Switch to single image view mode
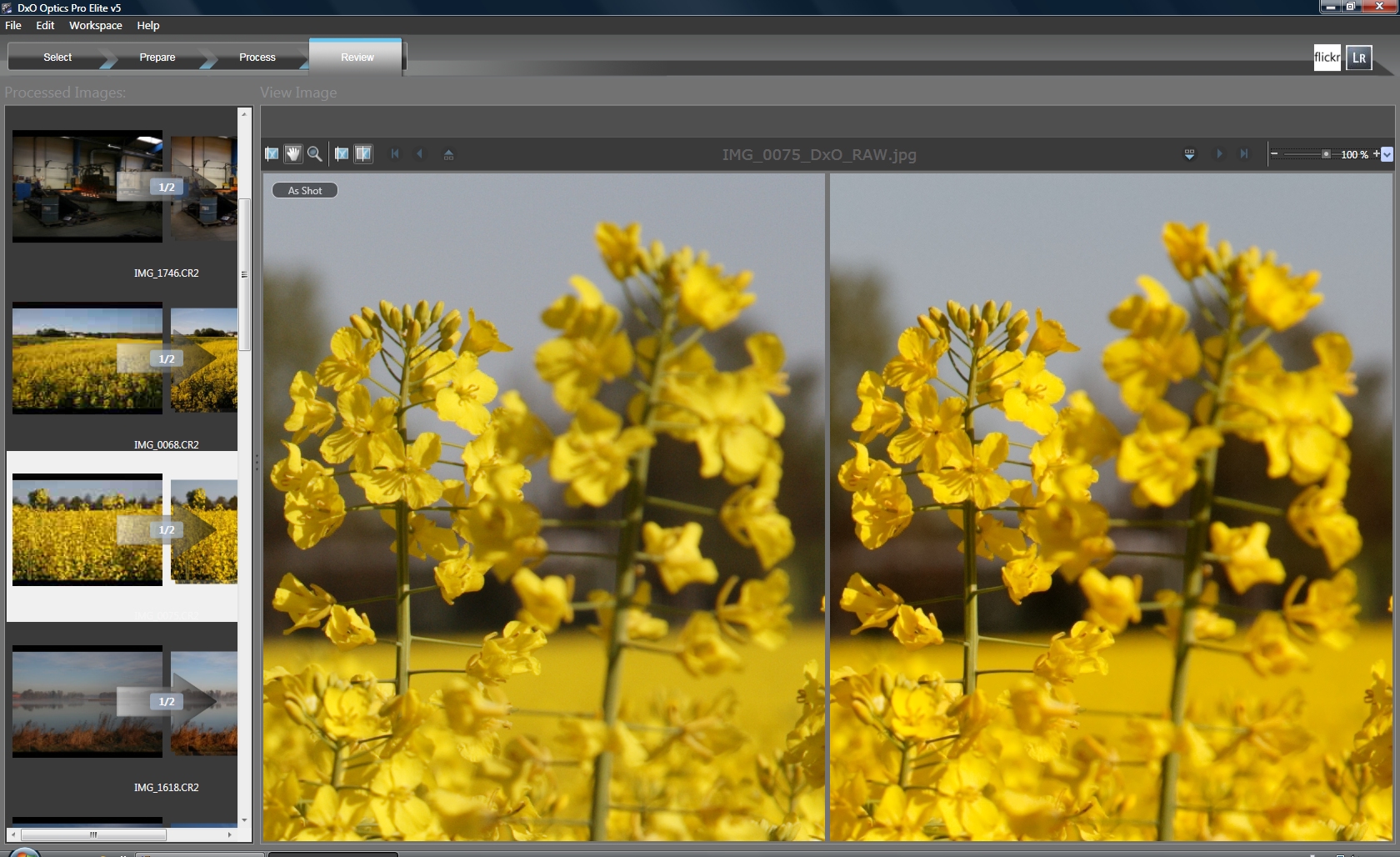The image size is (1400, 857). [341, 153]
